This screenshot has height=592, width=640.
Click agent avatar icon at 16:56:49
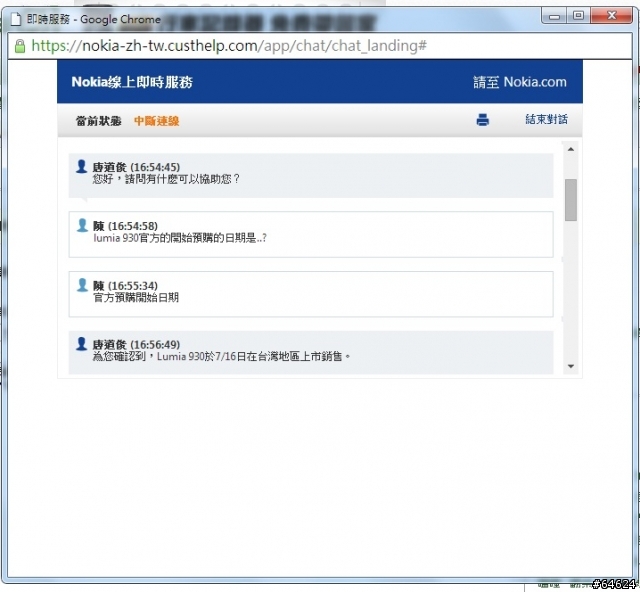coord(81,344)
